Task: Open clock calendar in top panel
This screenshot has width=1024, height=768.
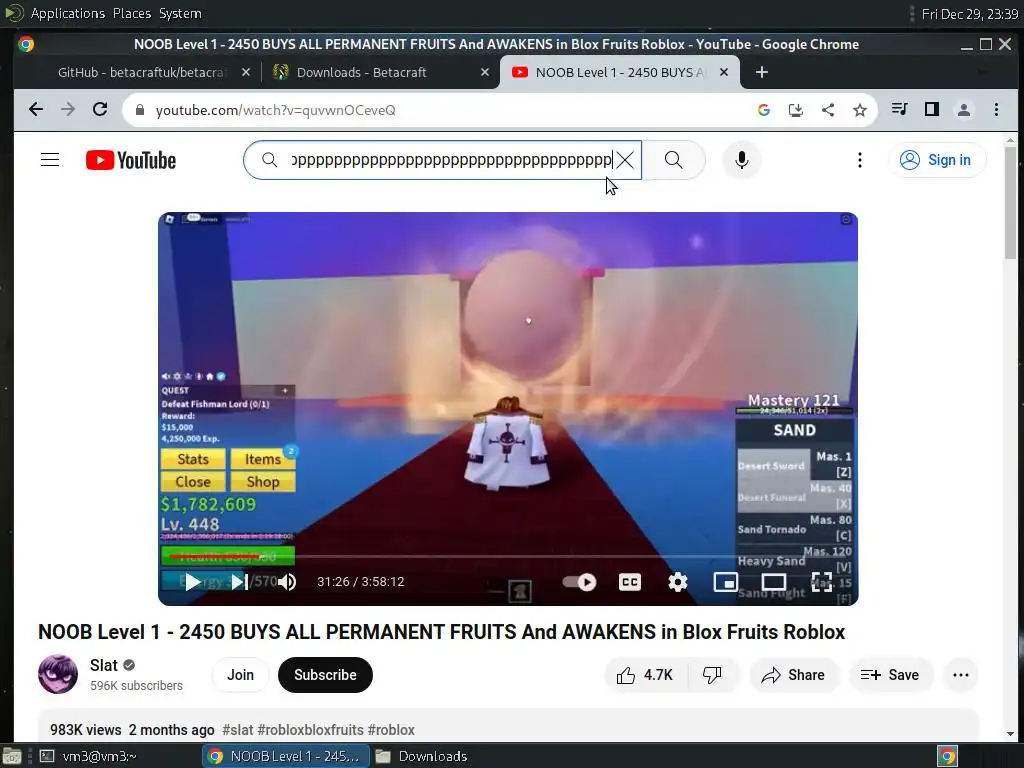Action: 970,14
